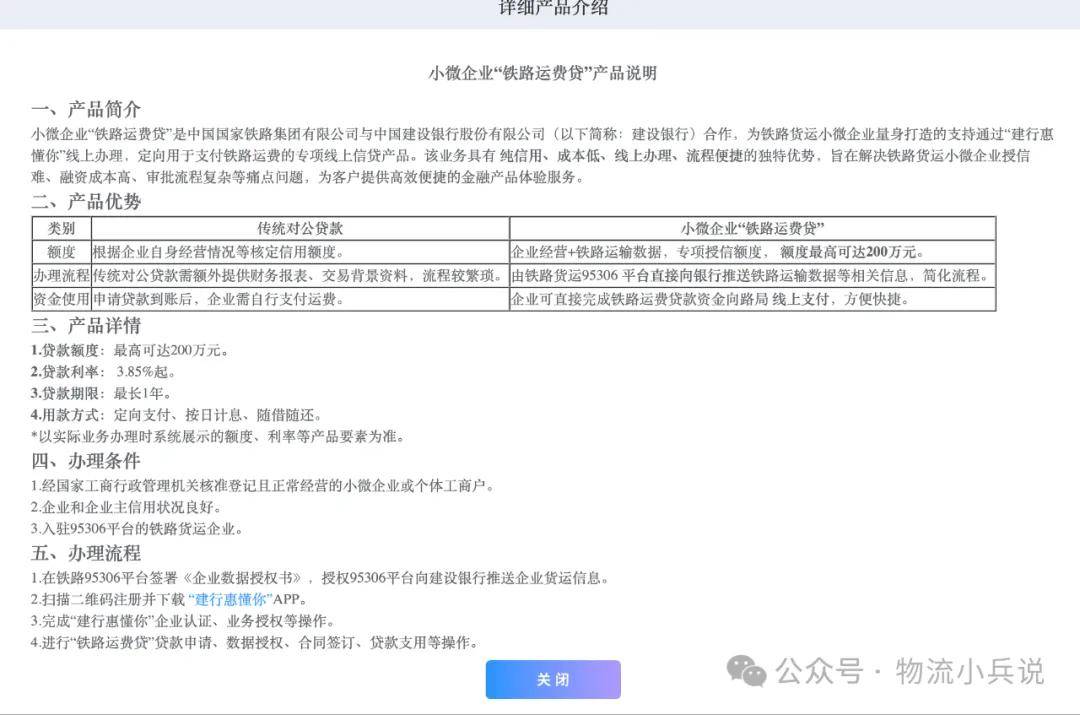Click the 五、办理流程 heading

86,552
